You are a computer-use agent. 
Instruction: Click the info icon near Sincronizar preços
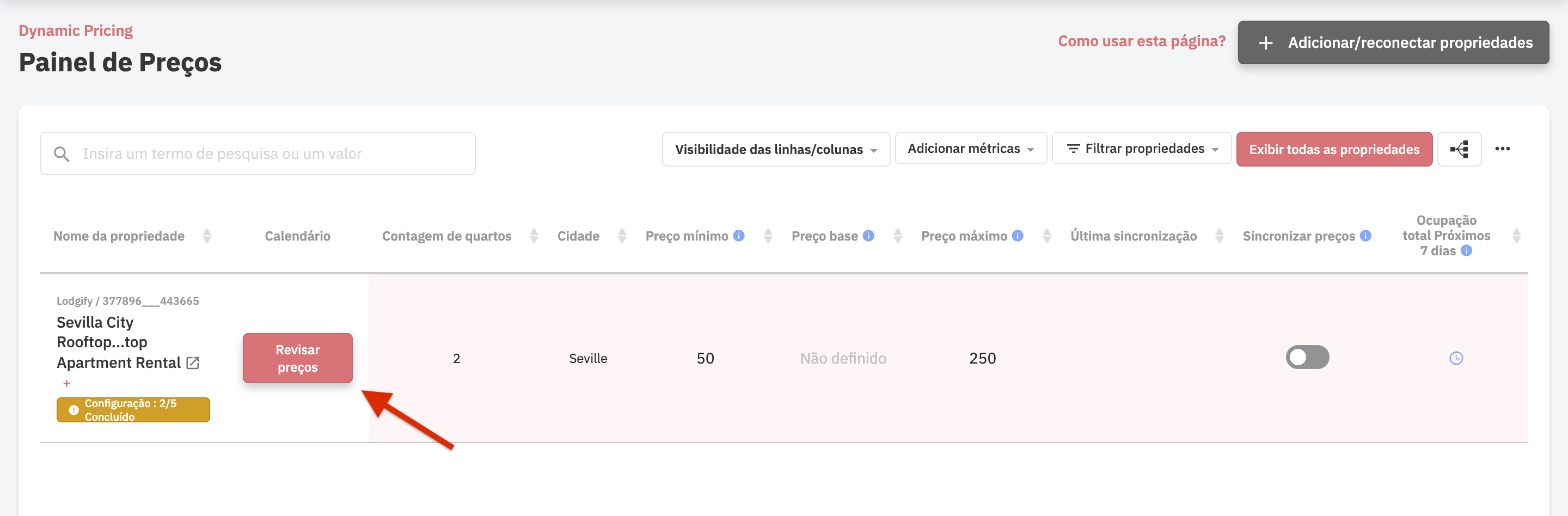1365,236
